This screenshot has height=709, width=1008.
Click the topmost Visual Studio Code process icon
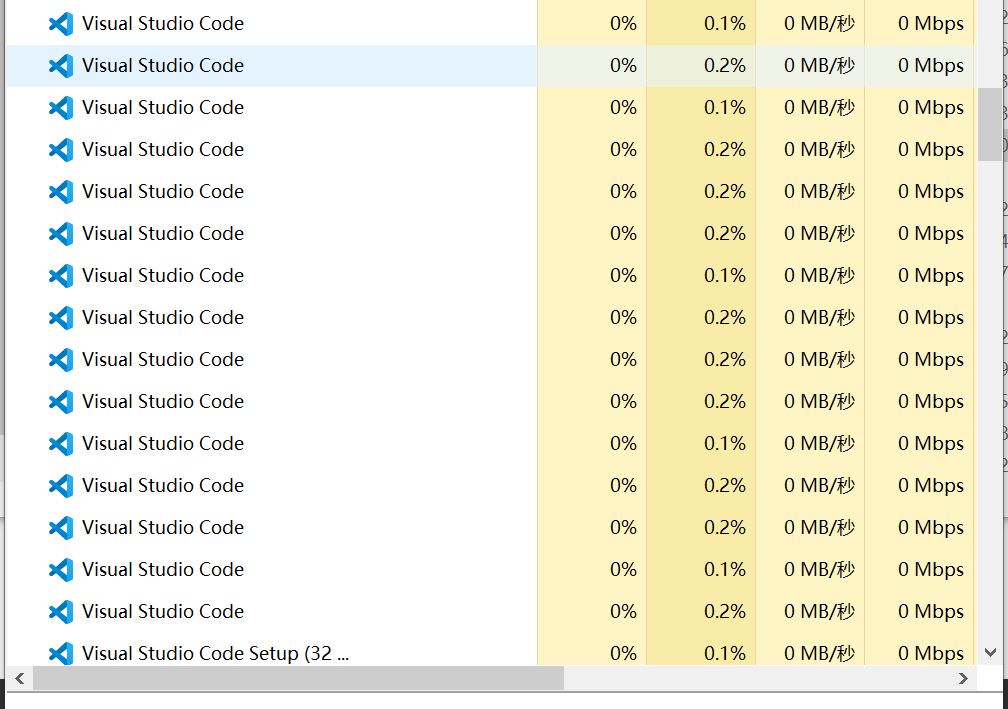click(62, 23)
